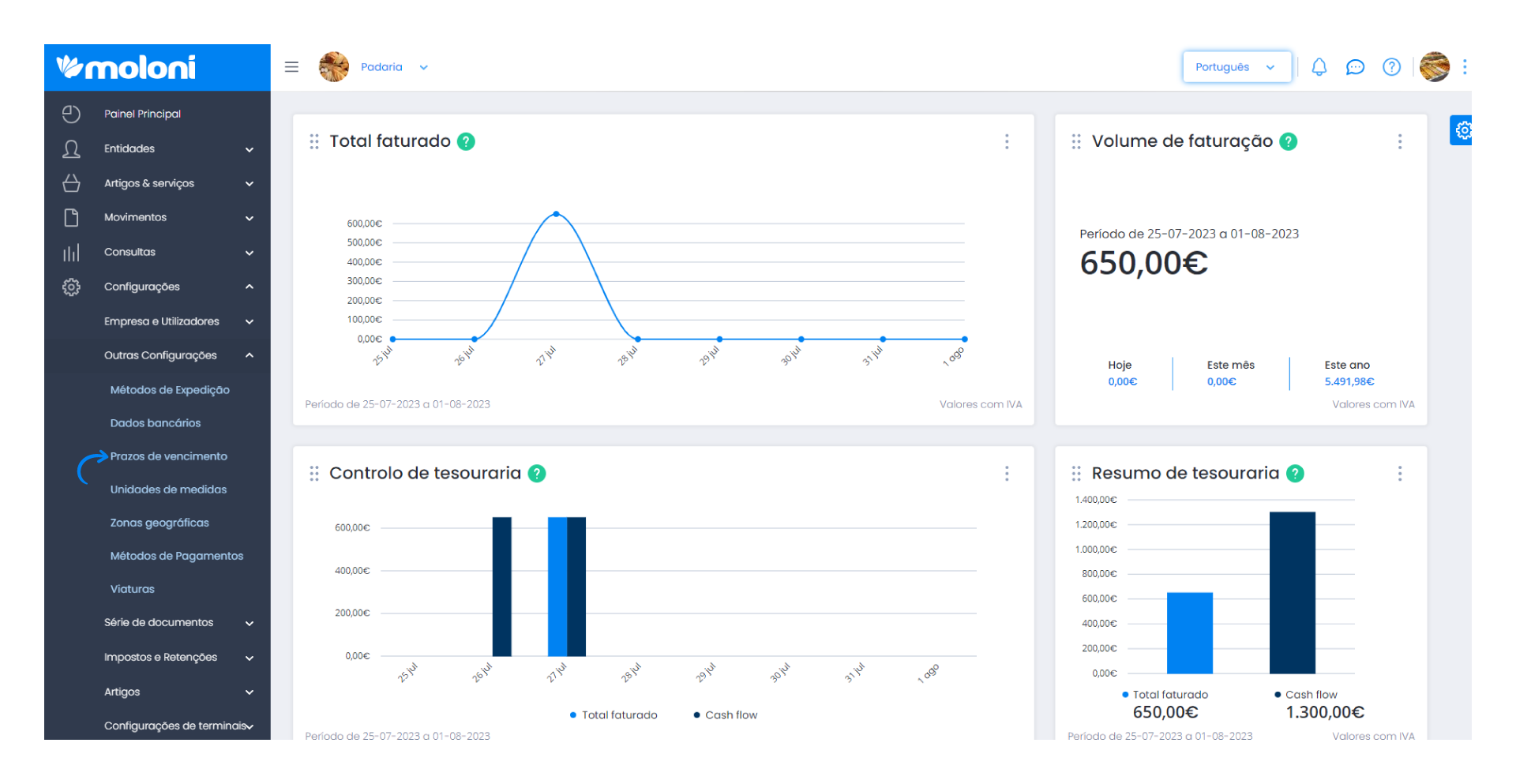Open Dados bancários
Image resolution: width=1516 pixels, height=784 pixels.
coord(156,423)
